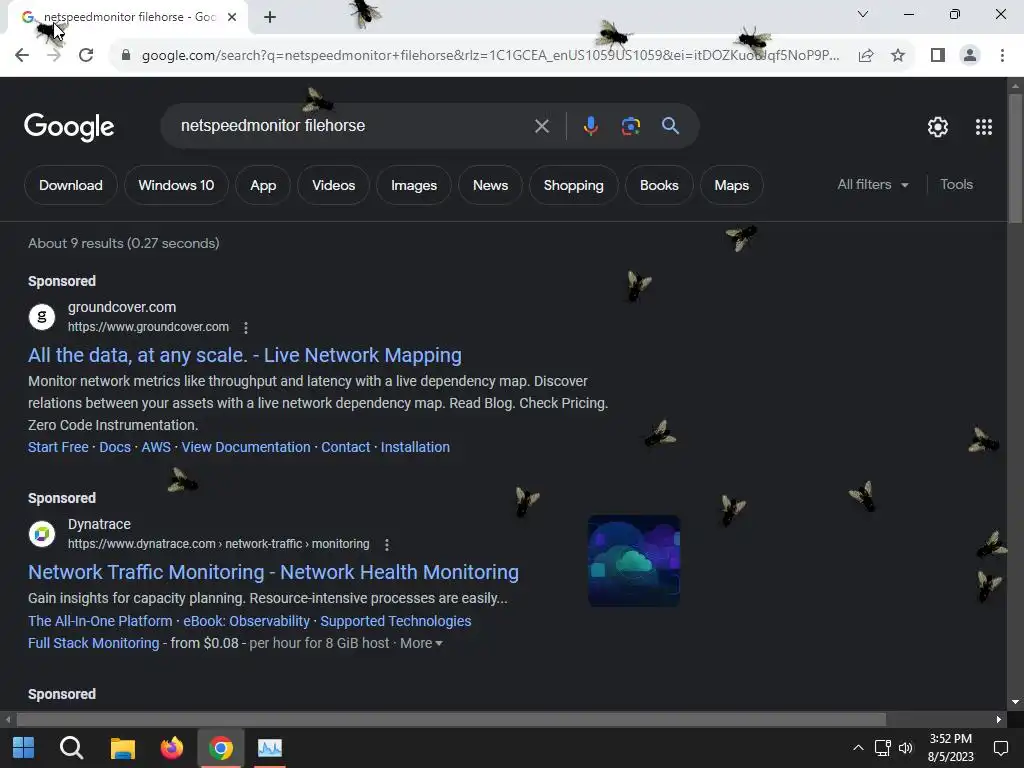The image size is (1024, 768).
Task: Open the Google apps grid
Action: pyautogui.click(x=984, y=127)
